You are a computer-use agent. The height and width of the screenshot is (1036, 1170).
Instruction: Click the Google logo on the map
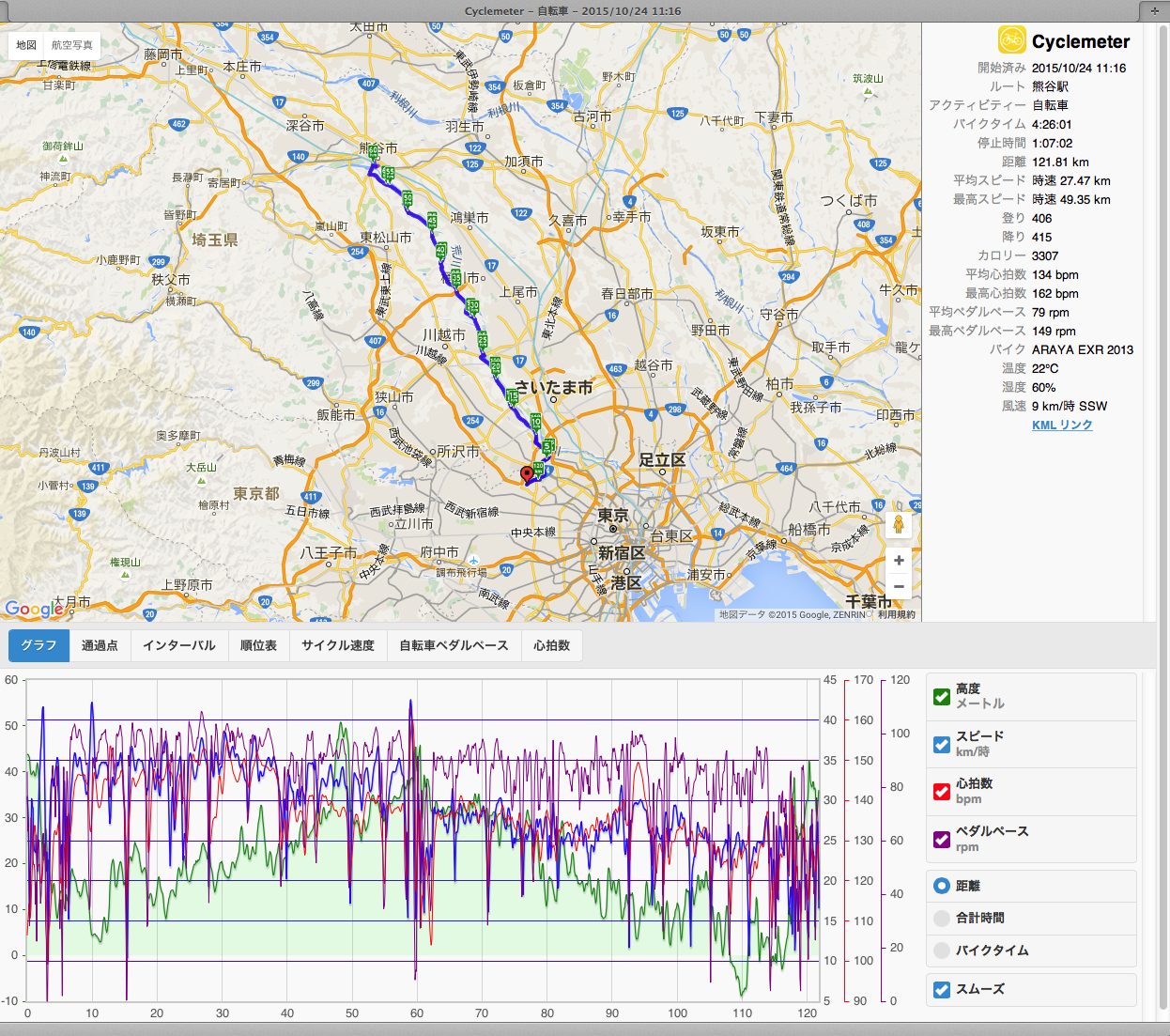[x=34, y=609]
